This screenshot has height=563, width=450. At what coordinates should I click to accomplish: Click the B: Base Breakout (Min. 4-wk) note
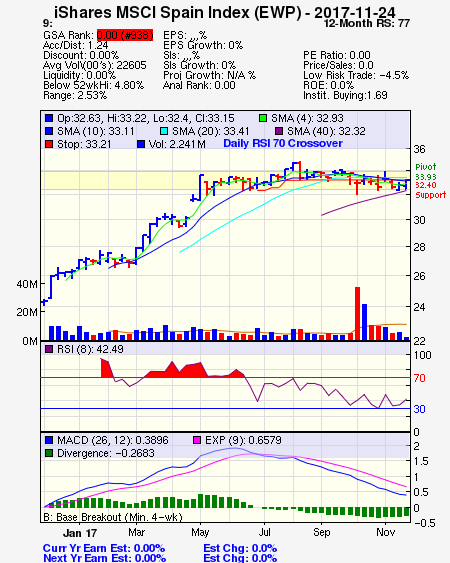[x=113, y=517]
